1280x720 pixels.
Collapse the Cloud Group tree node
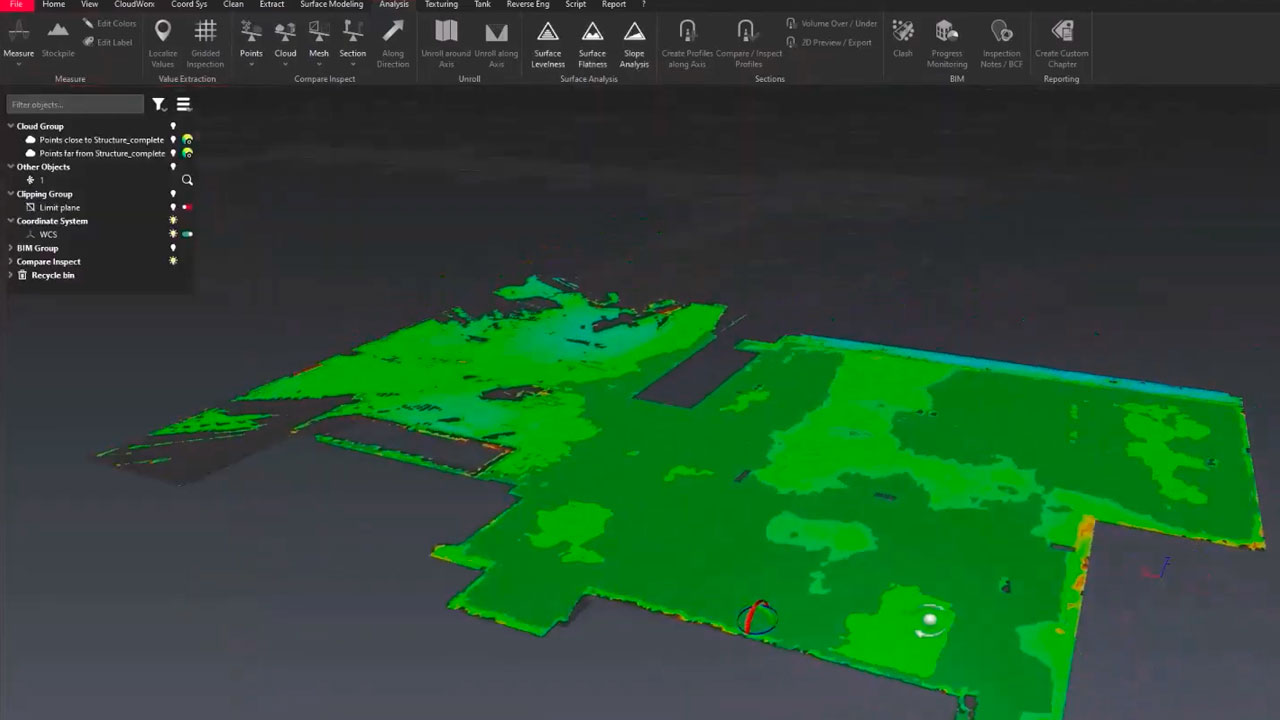click(x=11, y=126)
